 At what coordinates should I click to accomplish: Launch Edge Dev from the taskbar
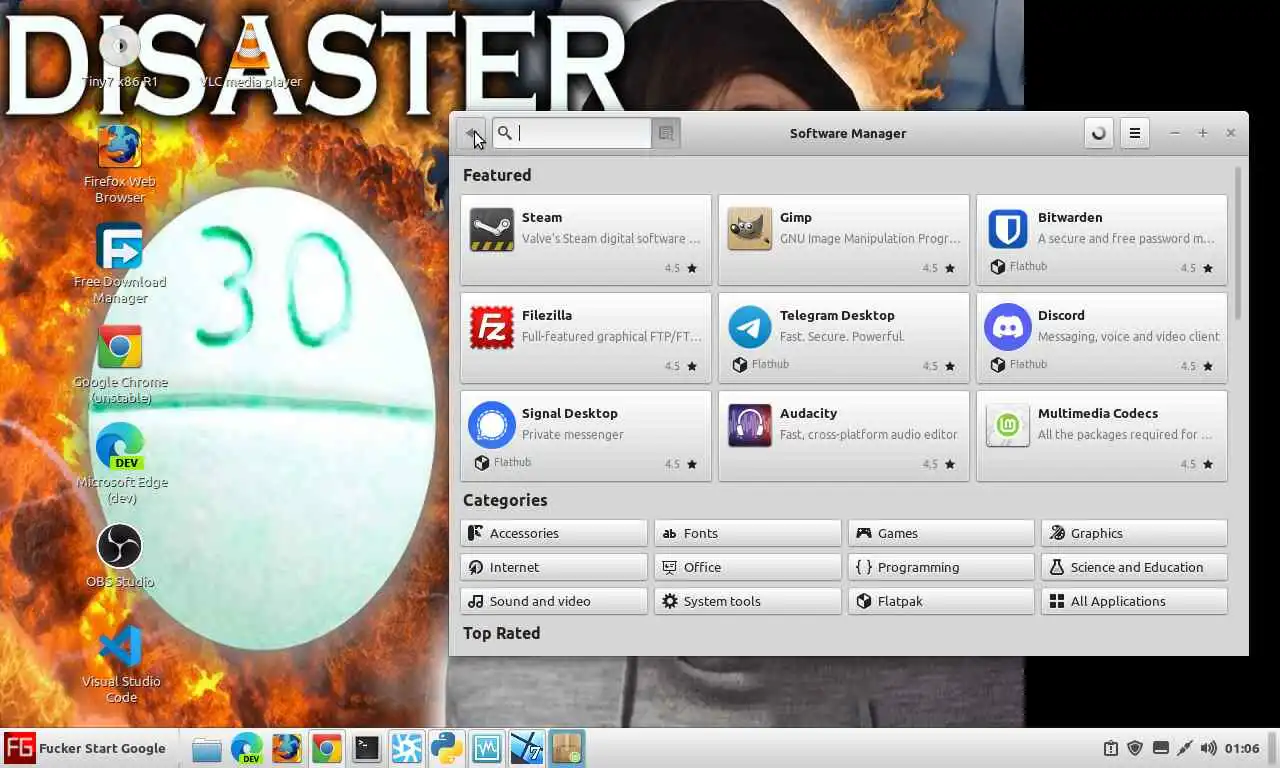coord(247,748)
